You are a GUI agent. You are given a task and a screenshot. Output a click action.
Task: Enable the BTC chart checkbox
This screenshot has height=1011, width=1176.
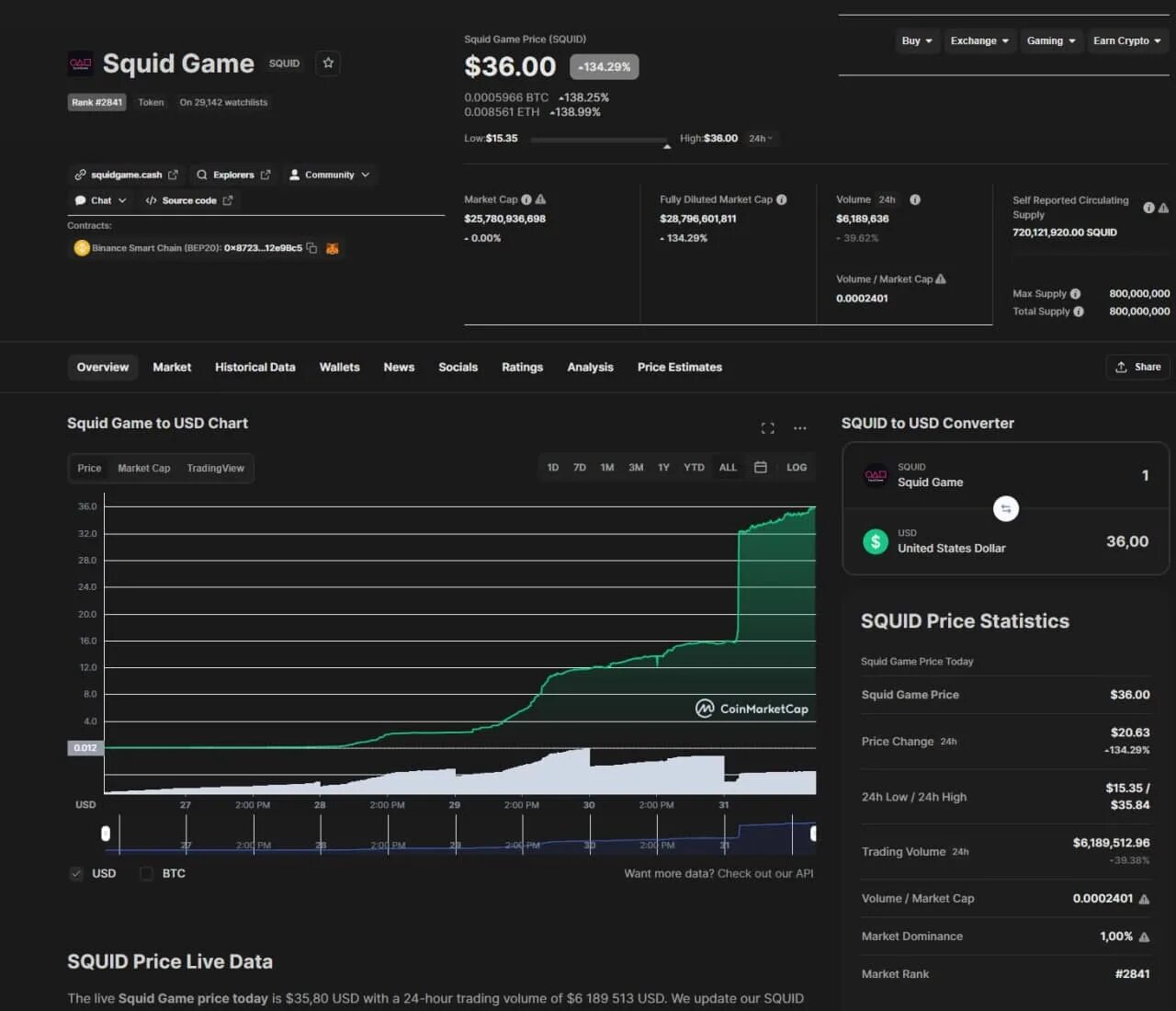click(146, 873)
